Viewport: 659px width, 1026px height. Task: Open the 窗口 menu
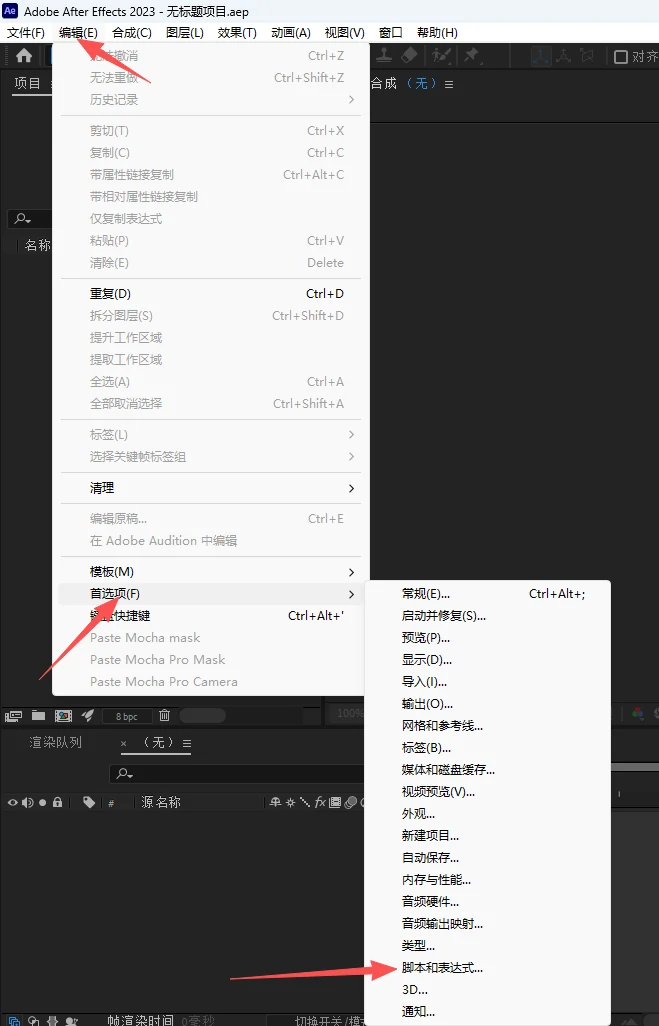[391, 33]
